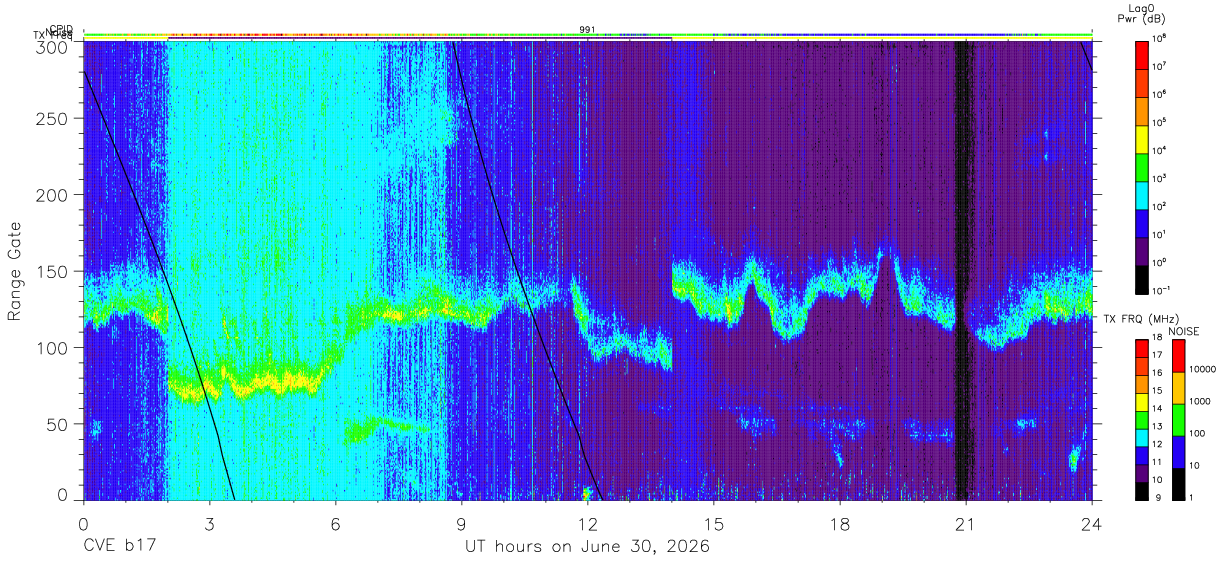Pick the black bottom segment of power colorbar
Image resolution: width=1228 pixels, height=567 pixels.
(1142, 278)
